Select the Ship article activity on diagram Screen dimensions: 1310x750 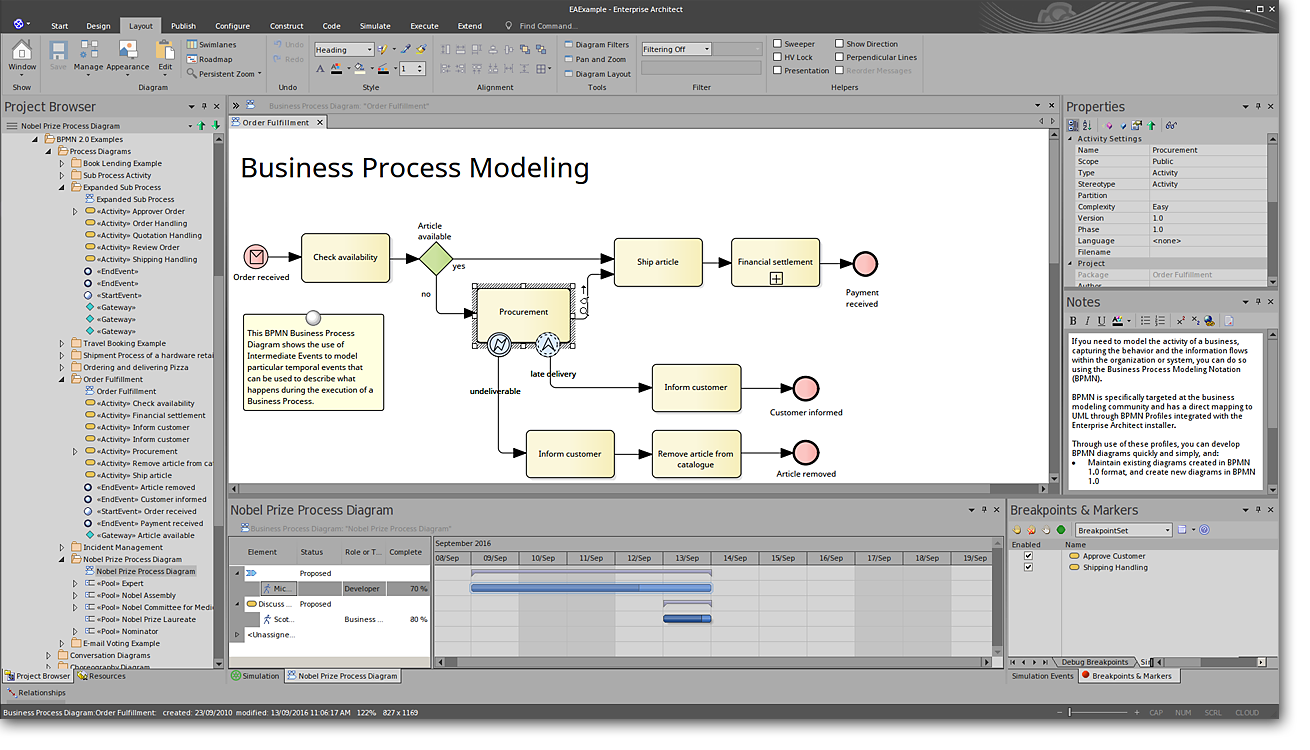coord(658,262)
